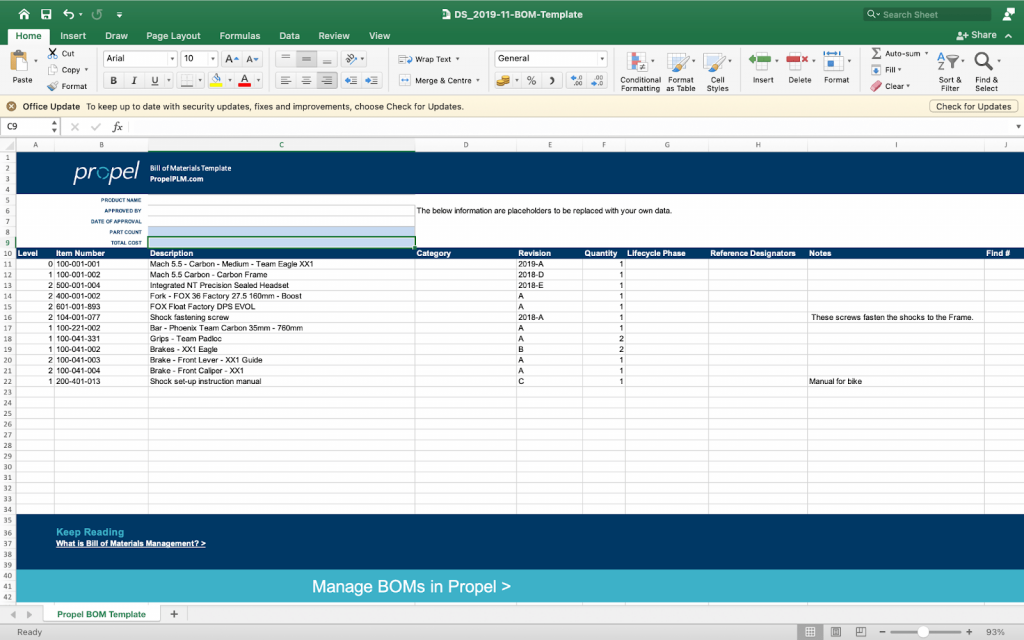Open Sort & Filter

click(x=950, y=72)
